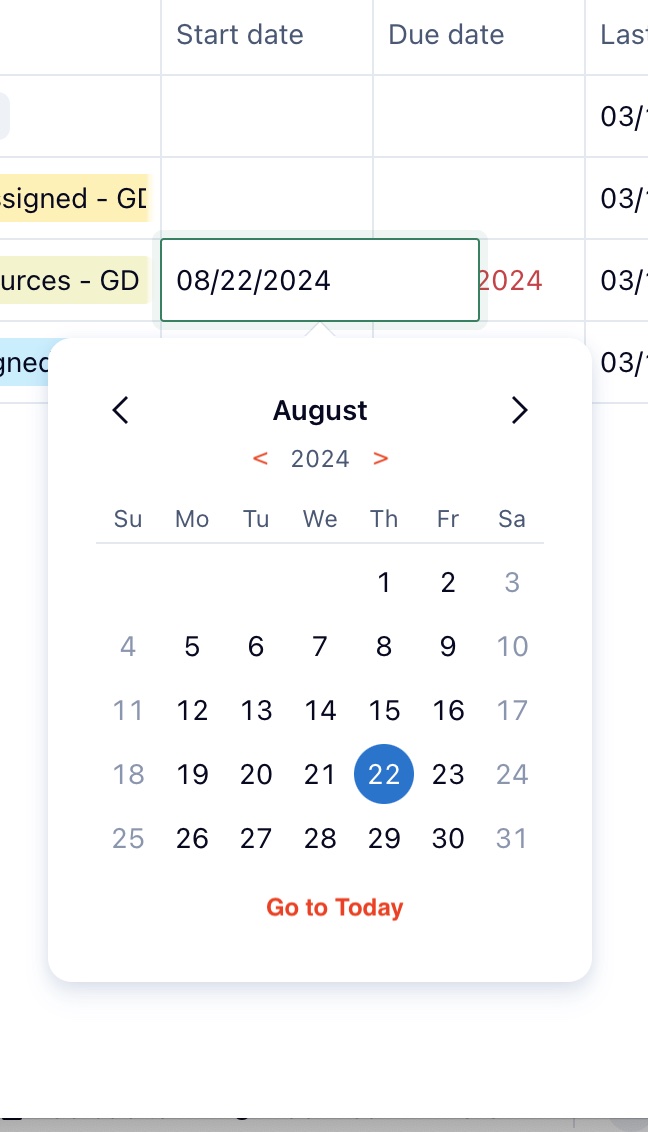Click the Start date column header

tap(240, 35)
